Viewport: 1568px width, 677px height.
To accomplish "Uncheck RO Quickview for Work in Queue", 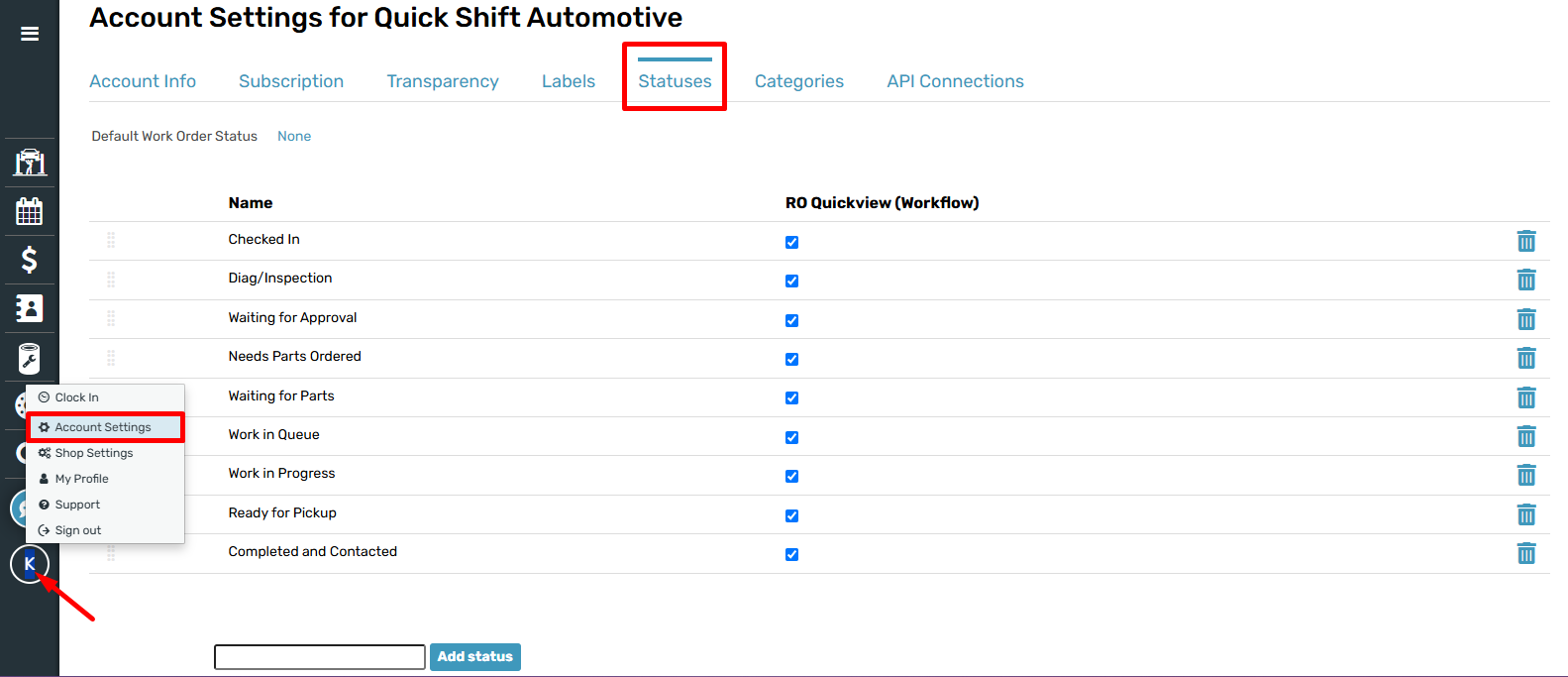I will 791,437.
